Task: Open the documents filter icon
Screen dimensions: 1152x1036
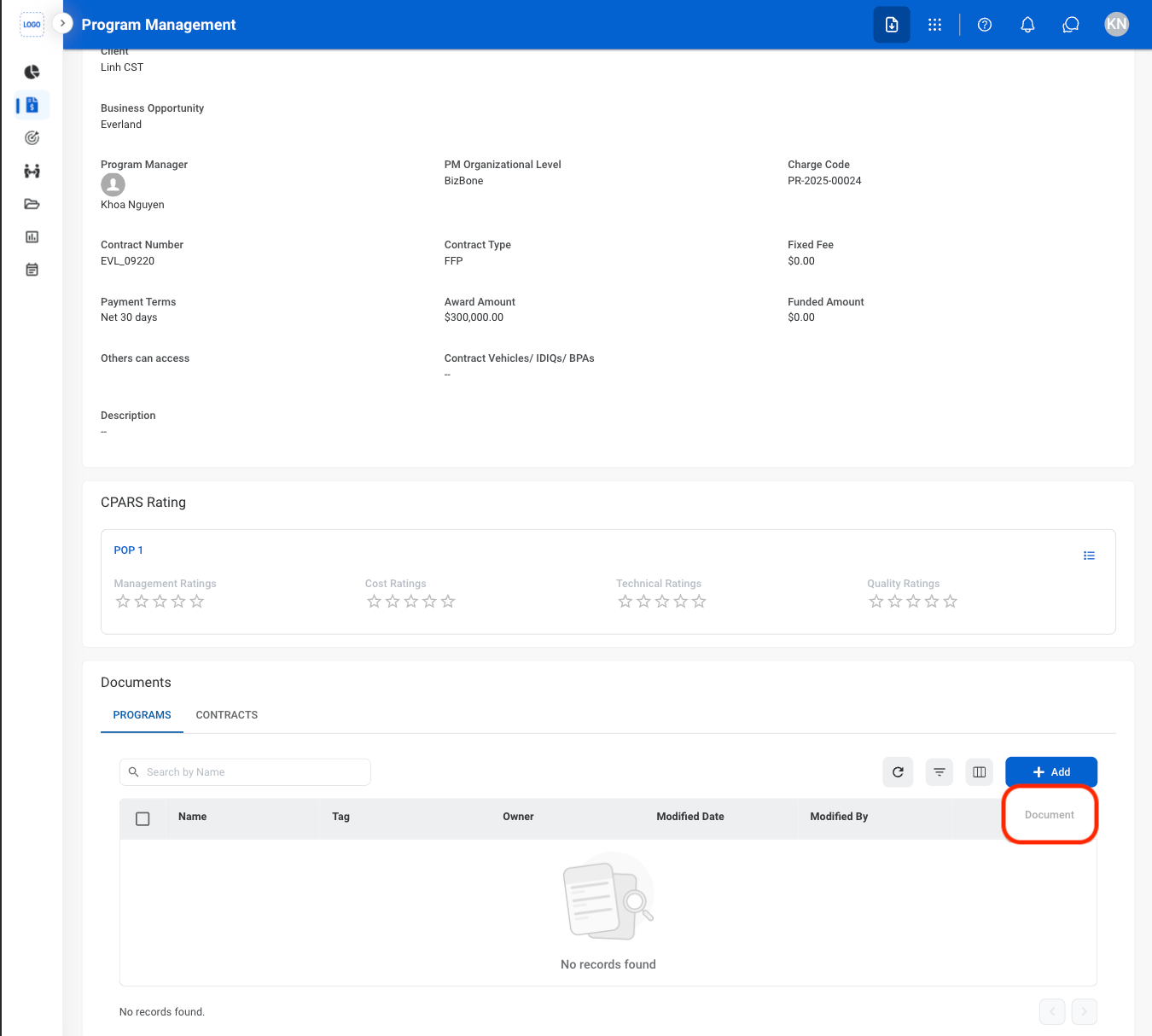Action: (939, 772)
